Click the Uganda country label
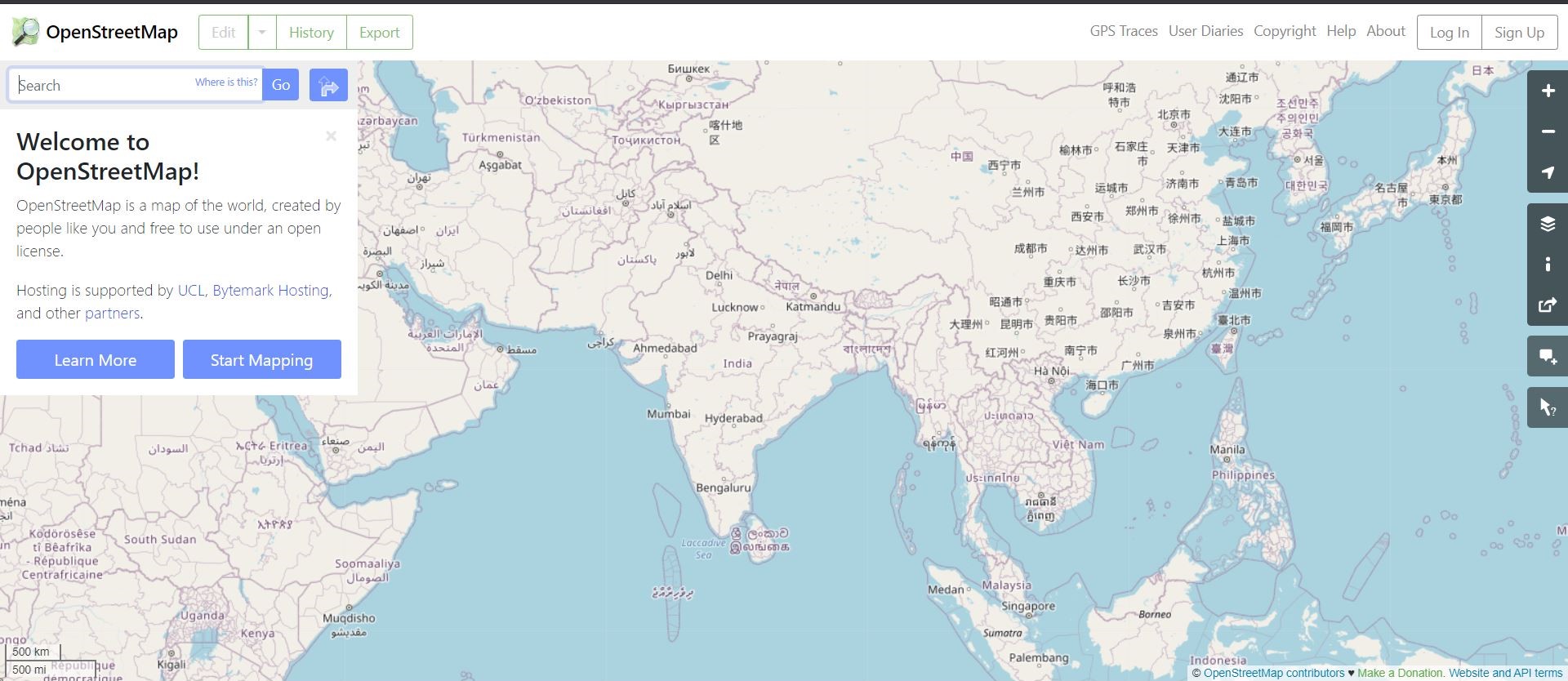Viewport: 1568px width, 681px height. (202, 615)
